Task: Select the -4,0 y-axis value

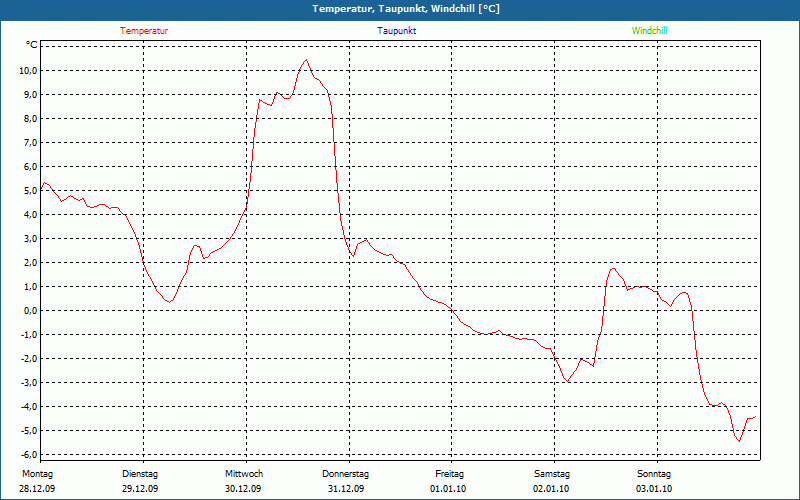Action: point(29,406)
